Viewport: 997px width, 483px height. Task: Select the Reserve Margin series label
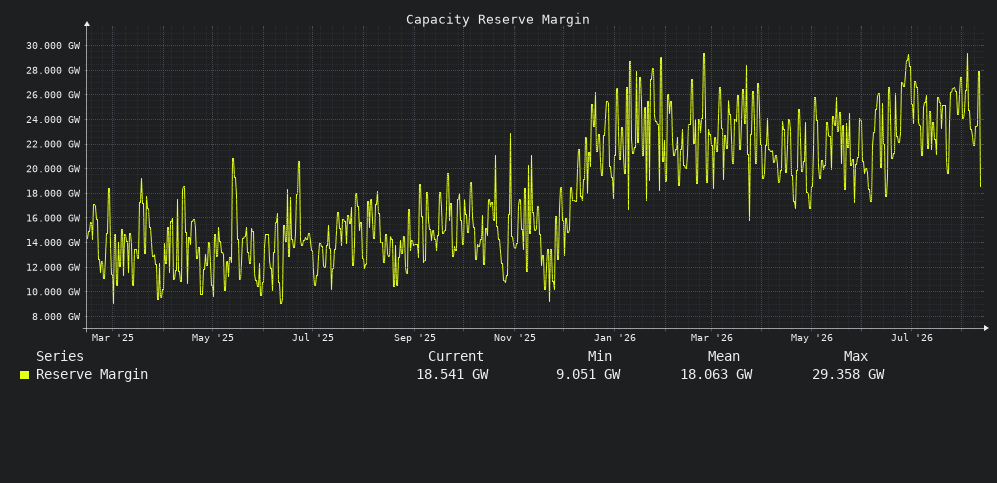92,374
